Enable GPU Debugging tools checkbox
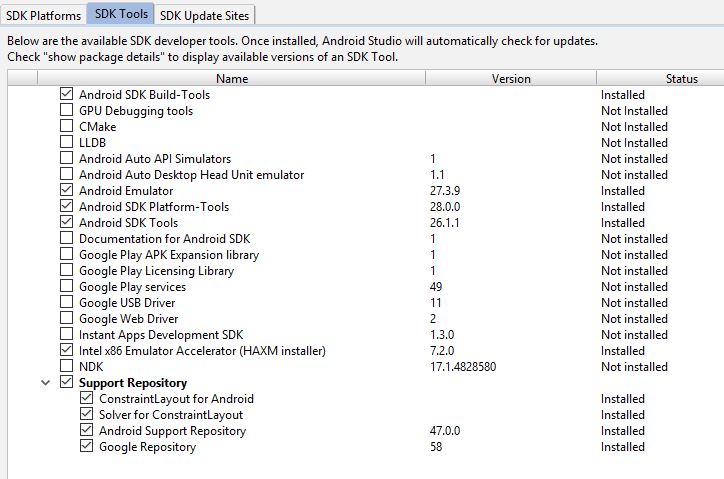 click(67, 111)
